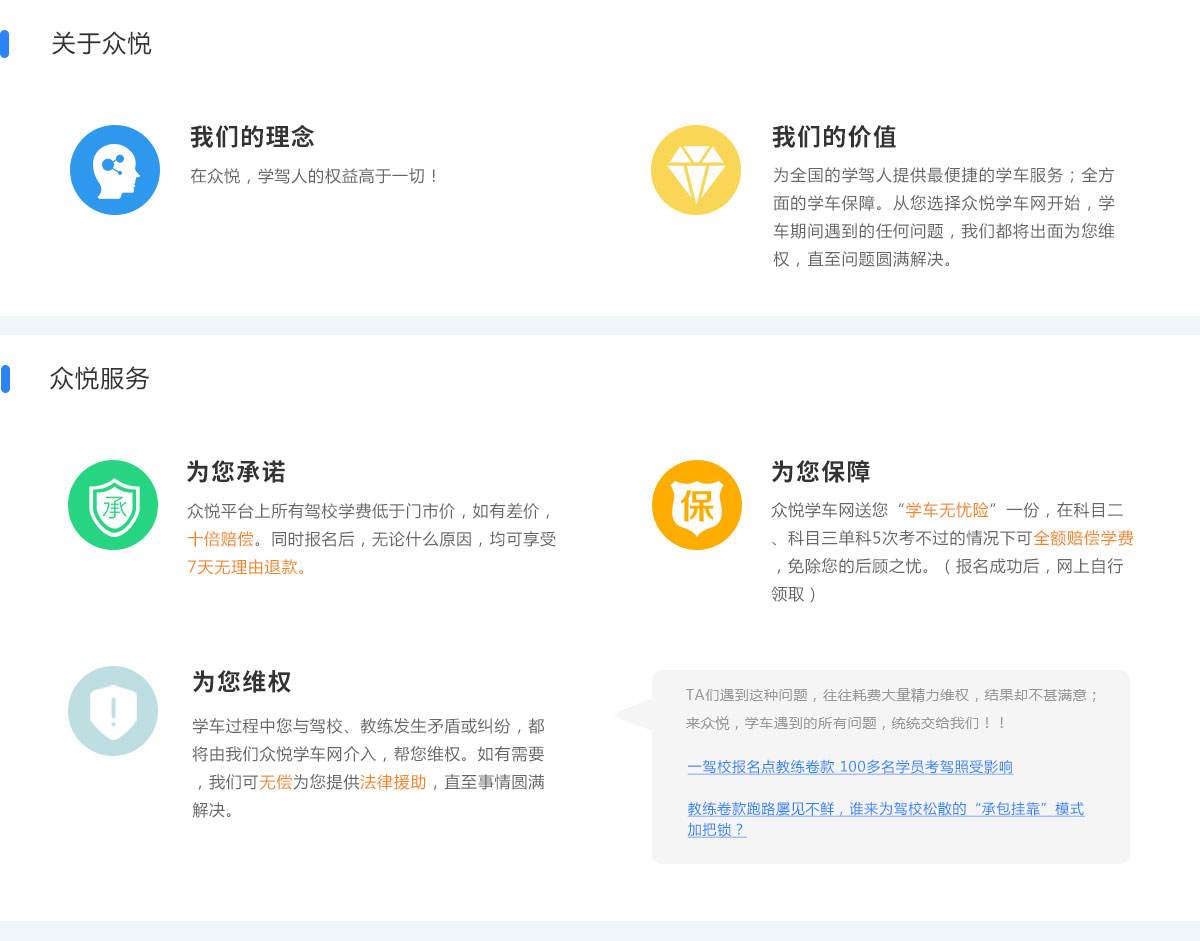The image size is (1200, 941).
Task: Select the 为您保障 heading
Action: (x=820, y=472)
